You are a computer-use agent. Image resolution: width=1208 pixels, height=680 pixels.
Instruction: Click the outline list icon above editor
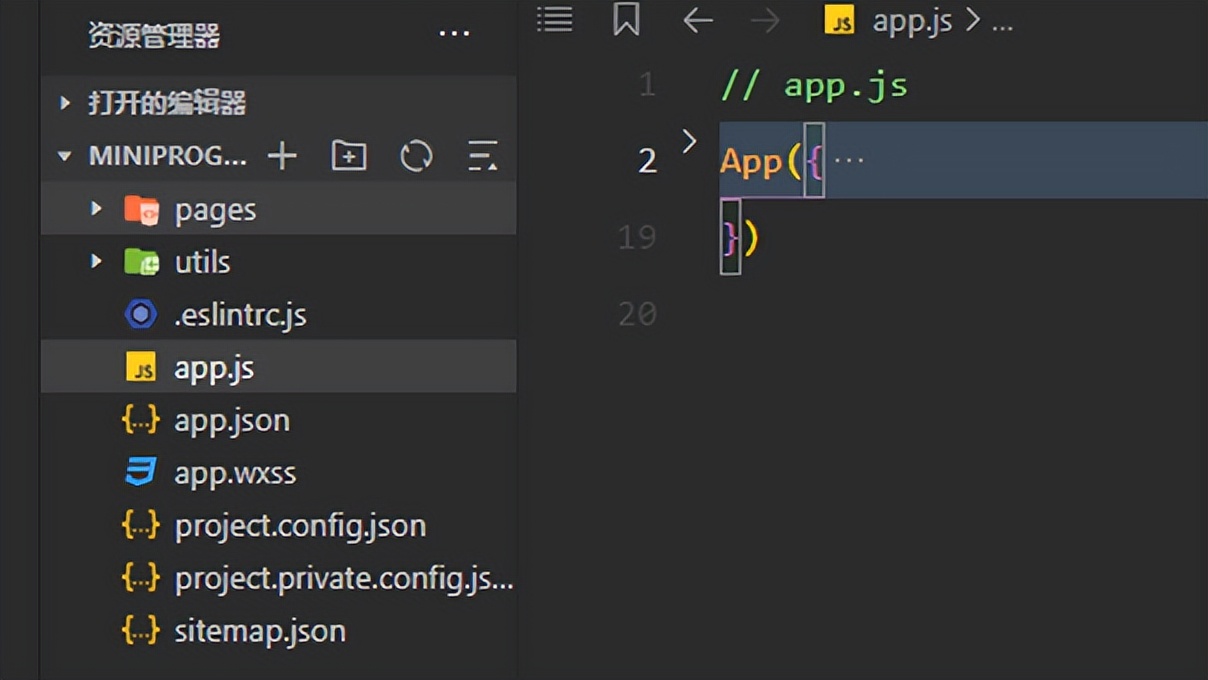(x=555, y=20)
